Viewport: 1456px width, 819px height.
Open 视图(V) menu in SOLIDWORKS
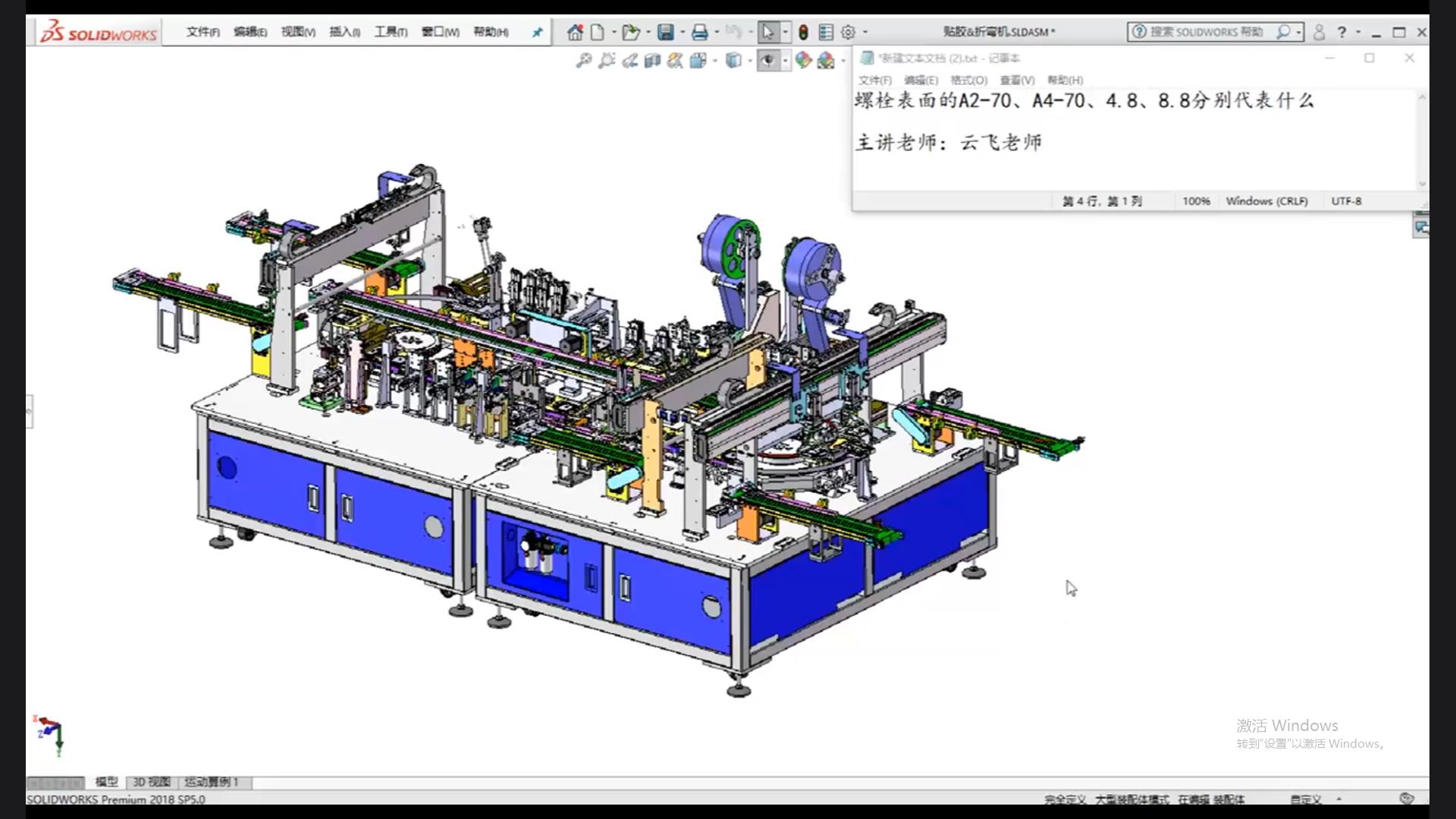[298, 32]
